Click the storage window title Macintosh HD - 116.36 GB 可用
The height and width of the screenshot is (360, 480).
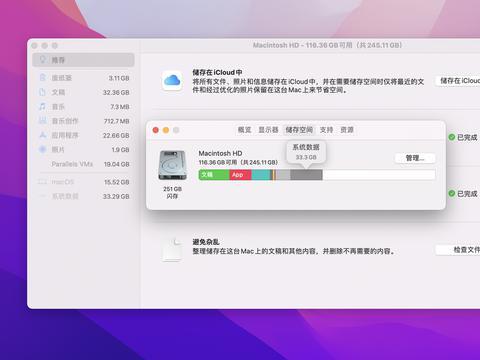[327, 45]
